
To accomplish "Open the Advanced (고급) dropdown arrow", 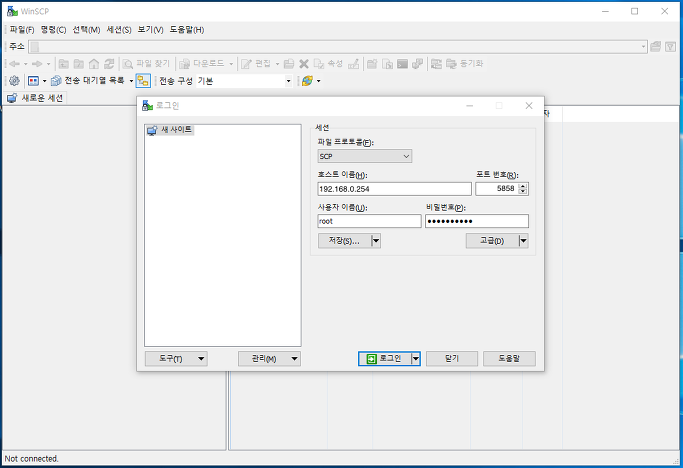I will (x=524, y=241).
